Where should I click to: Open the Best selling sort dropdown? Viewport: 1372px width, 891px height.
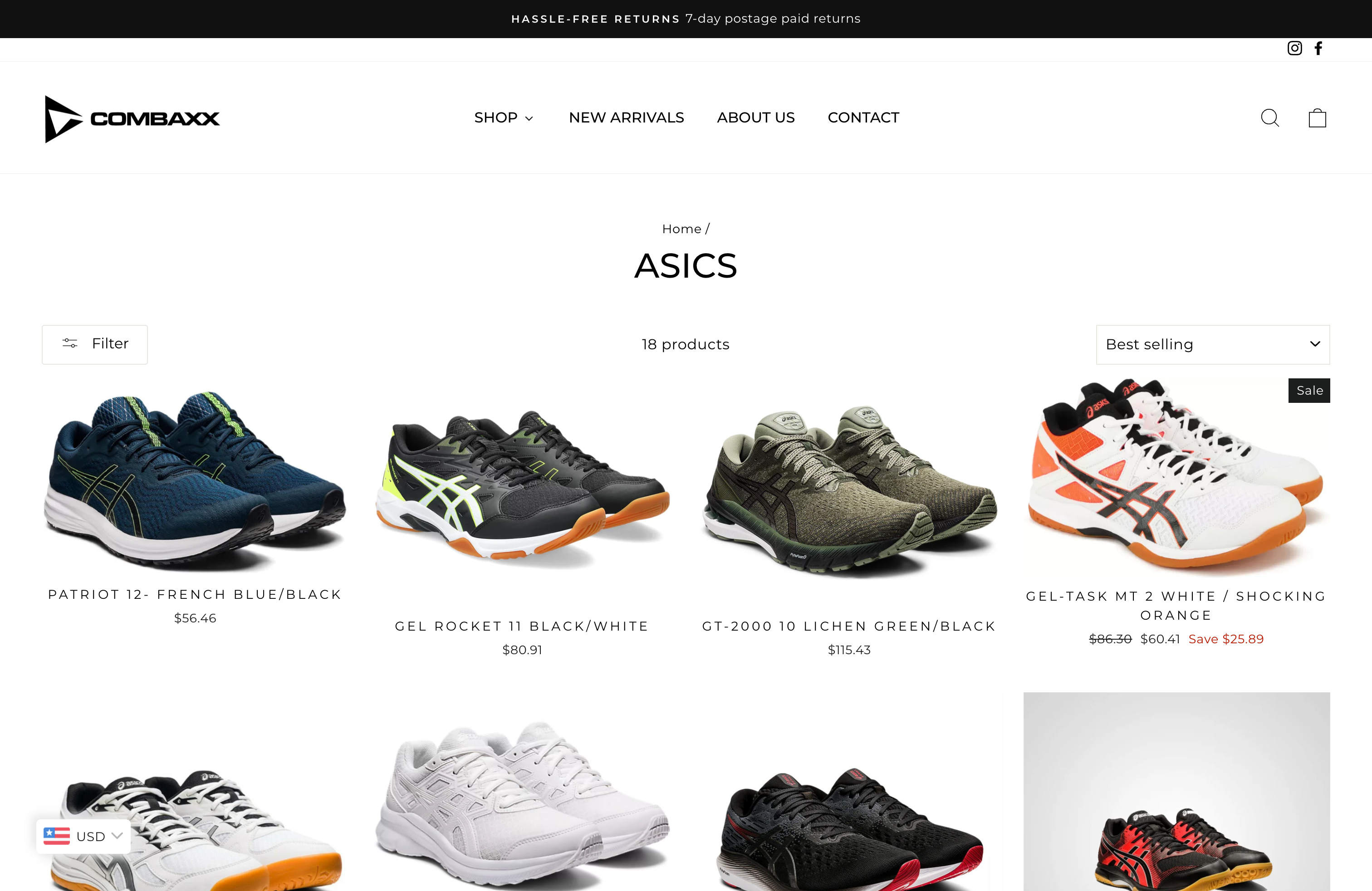click(1213, 345)
